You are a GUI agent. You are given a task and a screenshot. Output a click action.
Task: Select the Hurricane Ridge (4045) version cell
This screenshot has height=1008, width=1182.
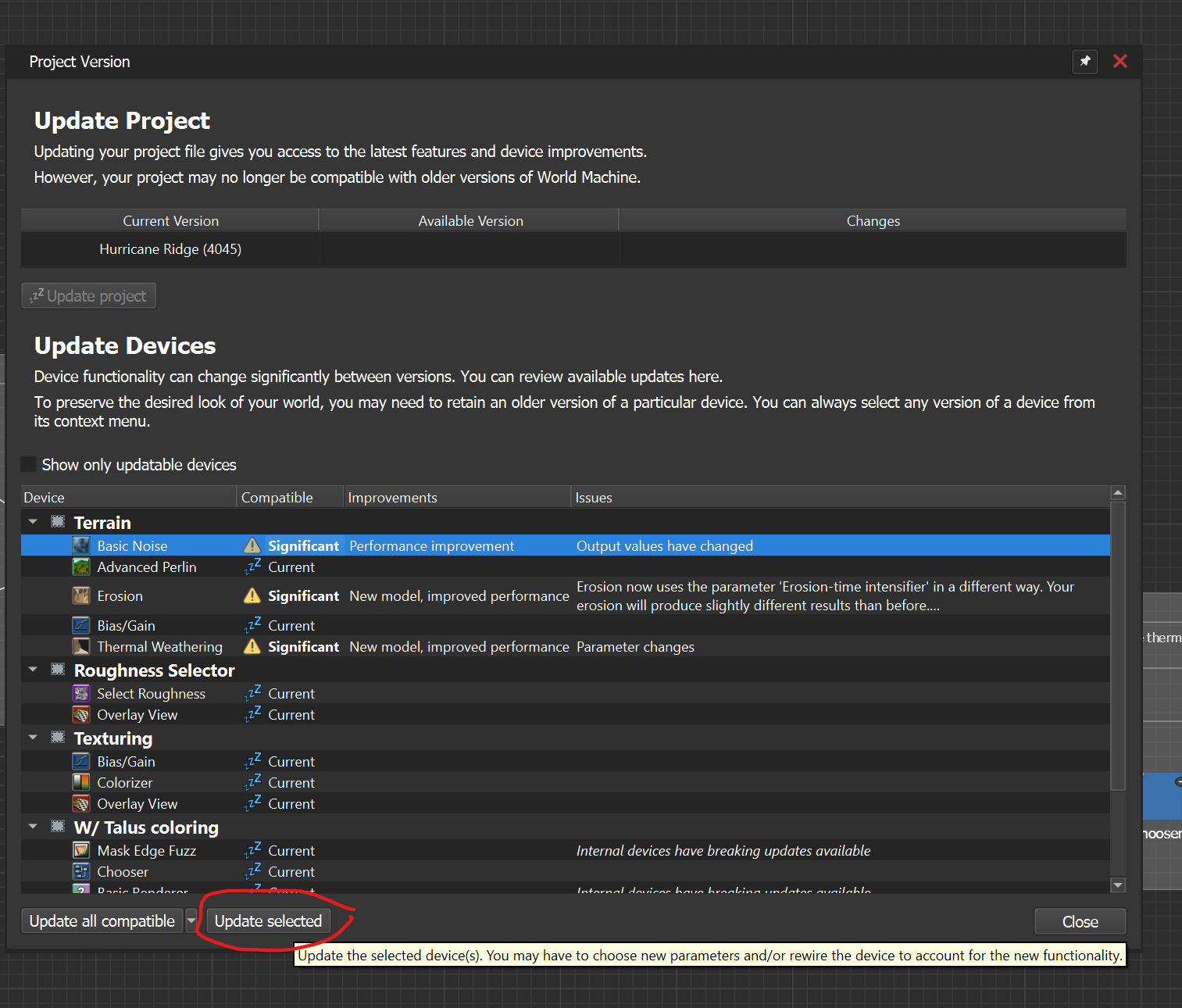[170, 249]
